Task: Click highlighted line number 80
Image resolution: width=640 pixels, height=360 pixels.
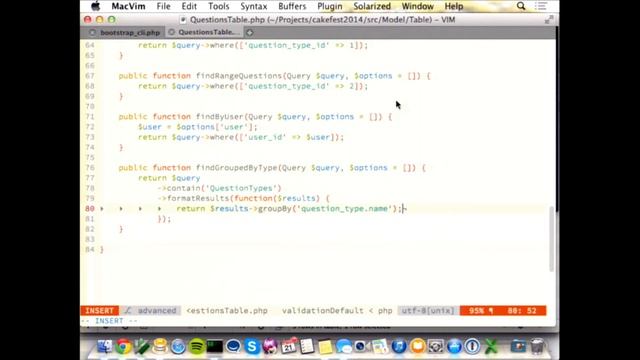Action: (x=90, y=209)
